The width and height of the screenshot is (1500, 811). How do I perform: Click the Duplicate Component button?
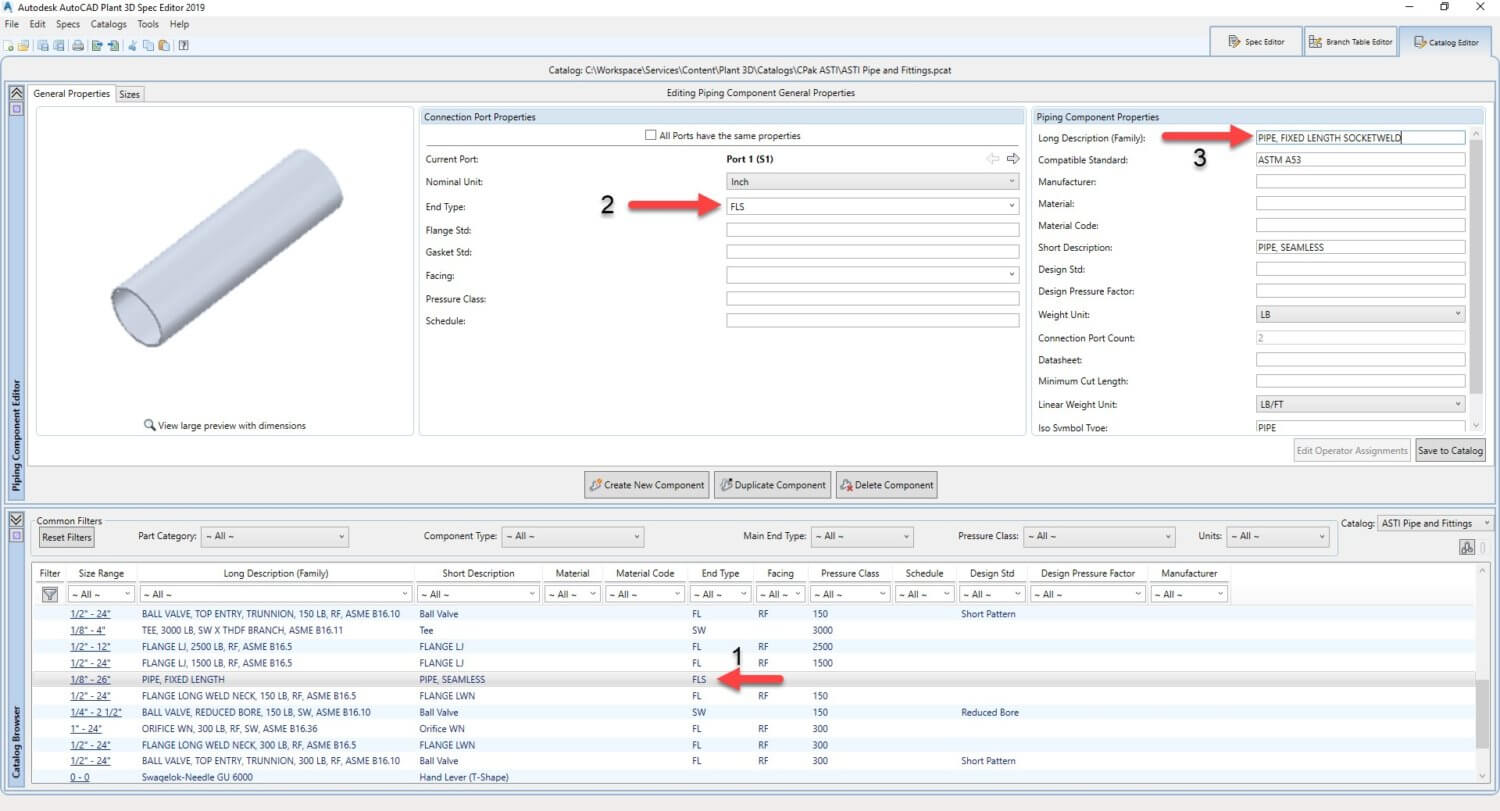[772, 485]
